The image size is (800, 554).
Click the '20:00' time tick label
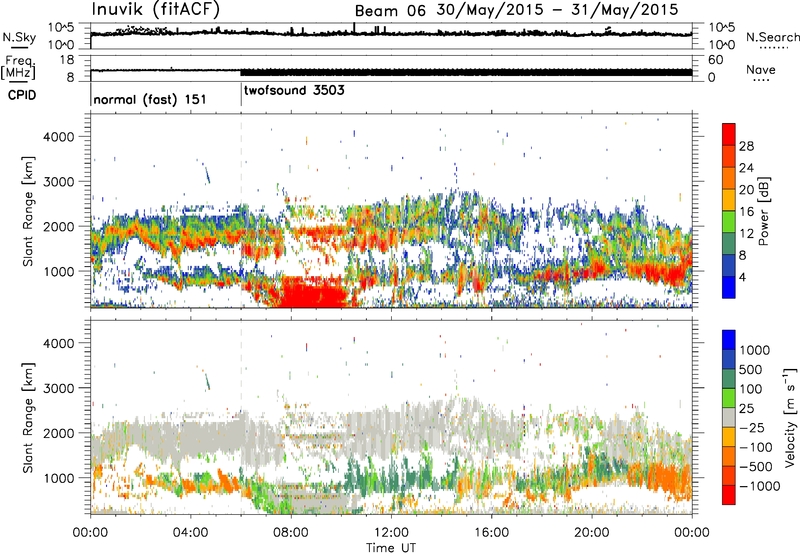click(591, 533)
